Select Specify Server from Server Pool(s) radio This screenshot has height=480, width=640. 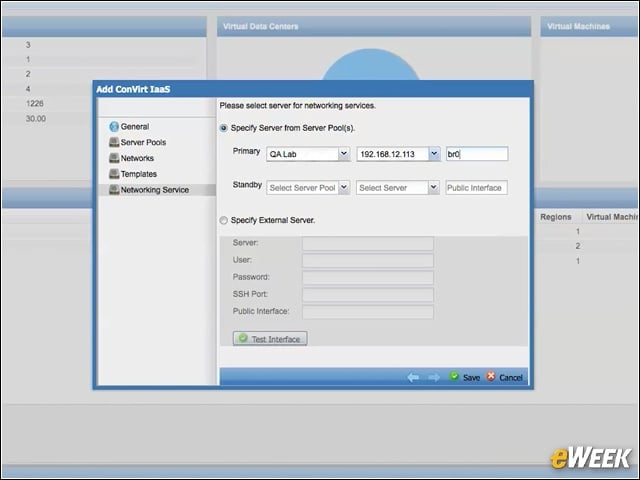223,128
